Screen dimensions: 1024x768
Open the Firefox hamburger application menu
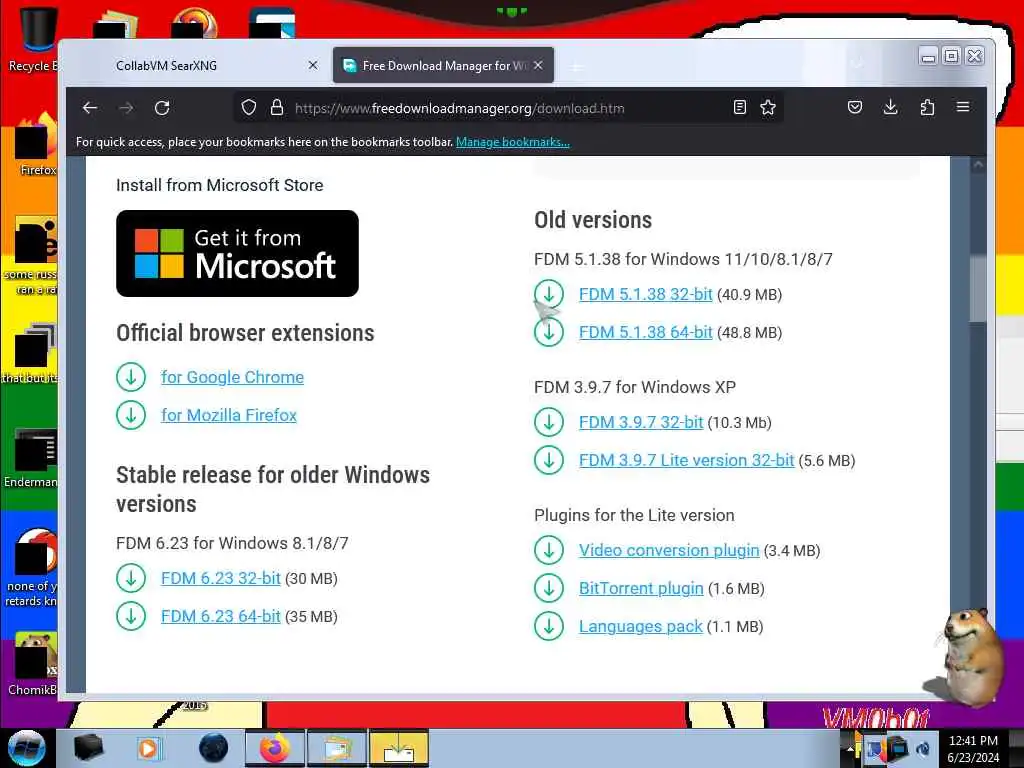963,107
